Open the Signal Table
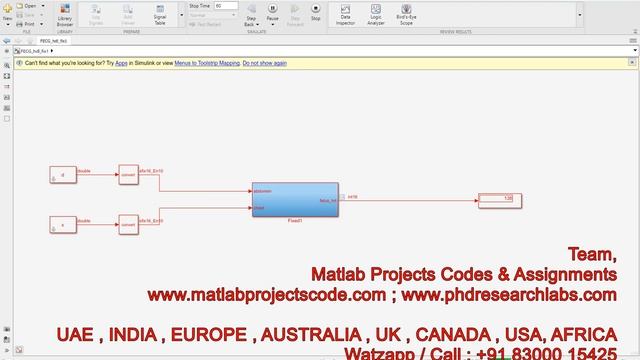This screenshot has width=640, height=360. [160, 15]
